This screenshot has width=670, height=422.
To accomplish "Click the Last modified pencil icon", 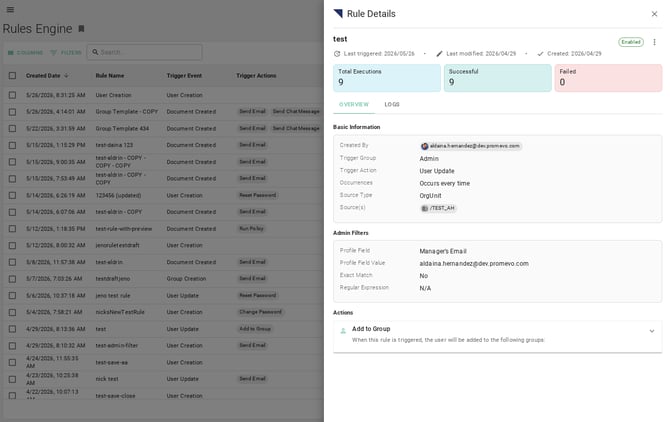I will [439, 54].
